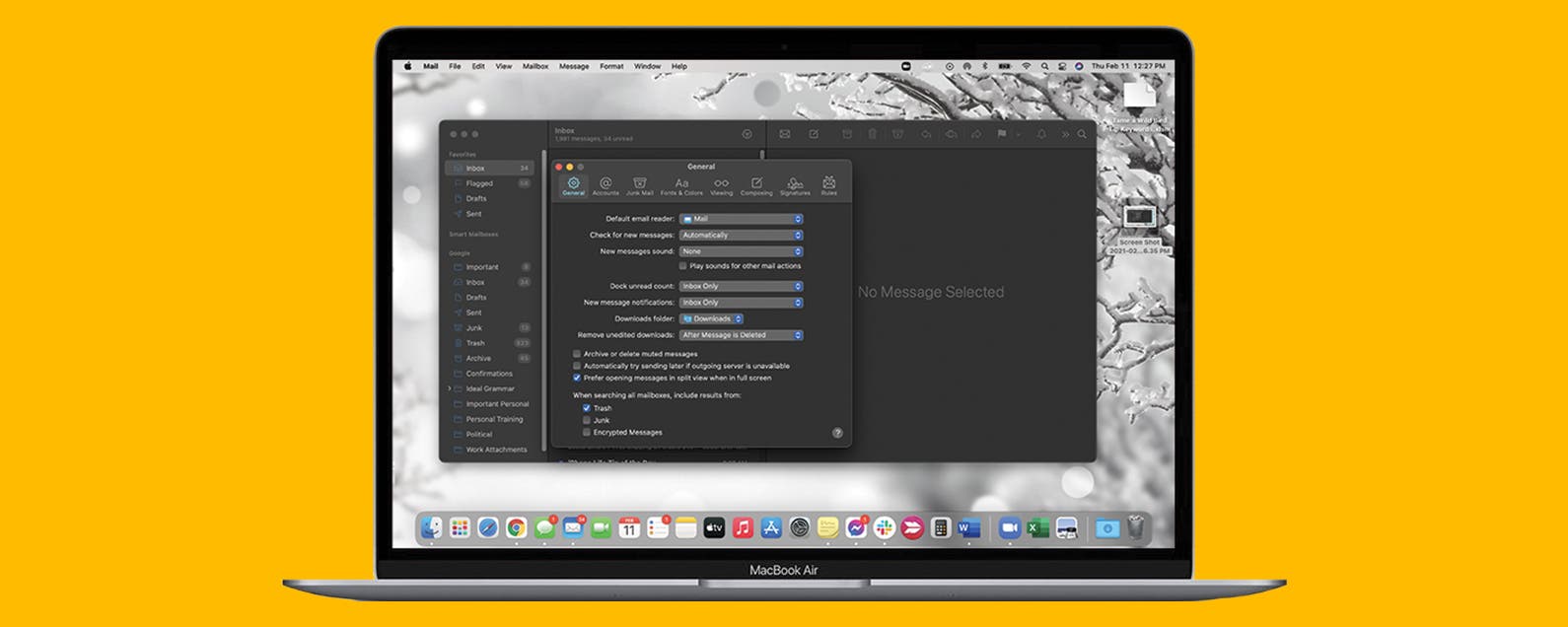Open the Rules preferences pane
The width and height of the screenshot is (1568, 627).
(x=828, y=185)
